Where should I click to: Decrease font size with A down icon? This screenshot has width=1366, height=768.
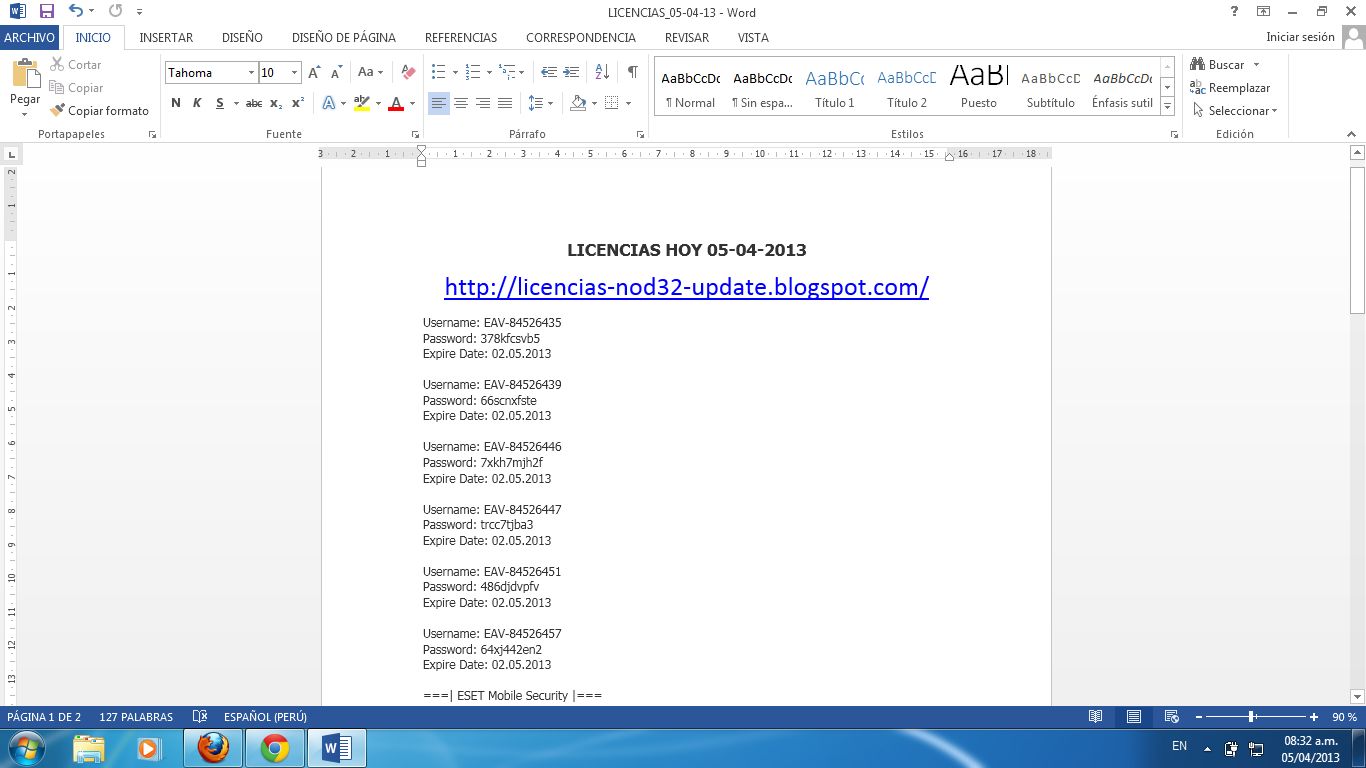pyautogui.click(x=337, y=72)
